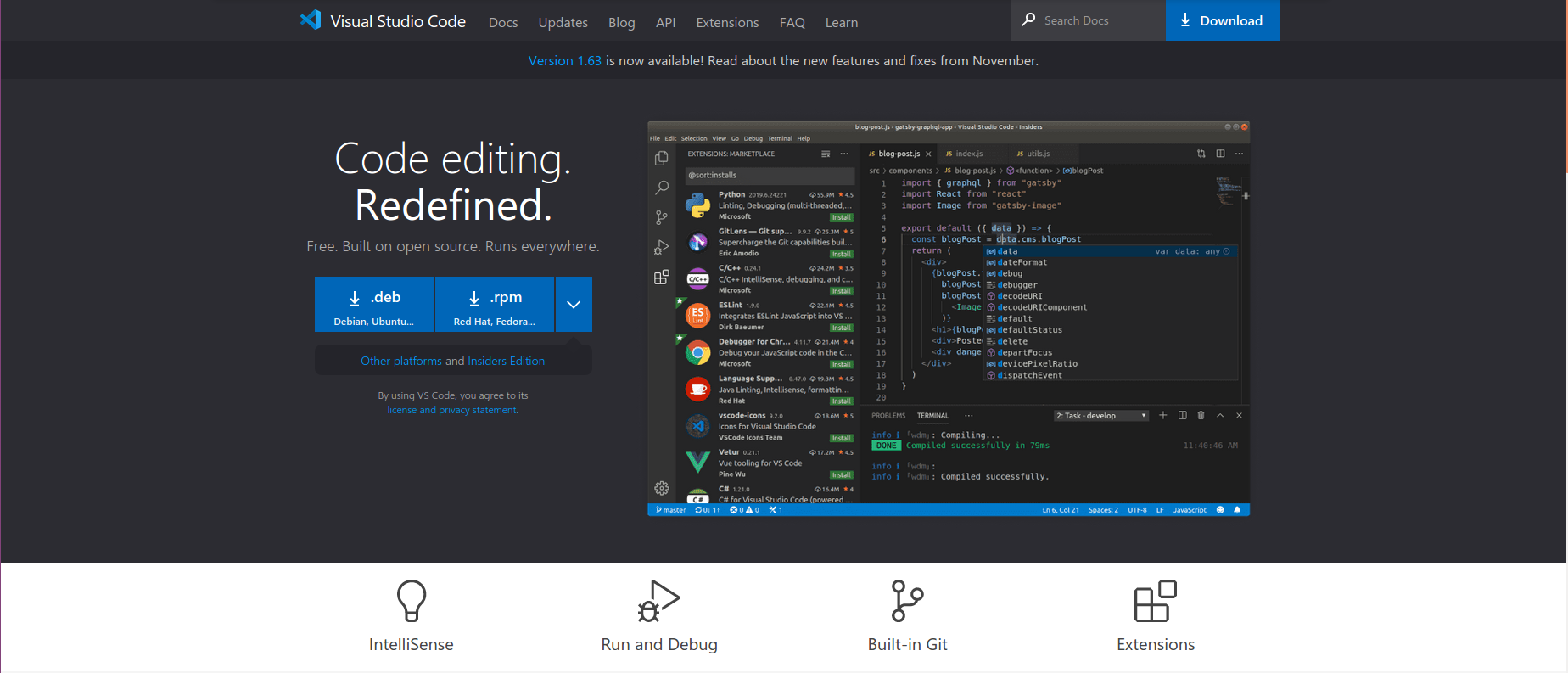This screenshot has width=1568, height=673.
Task: Open the license and privacy statement link
Action: 452,410
